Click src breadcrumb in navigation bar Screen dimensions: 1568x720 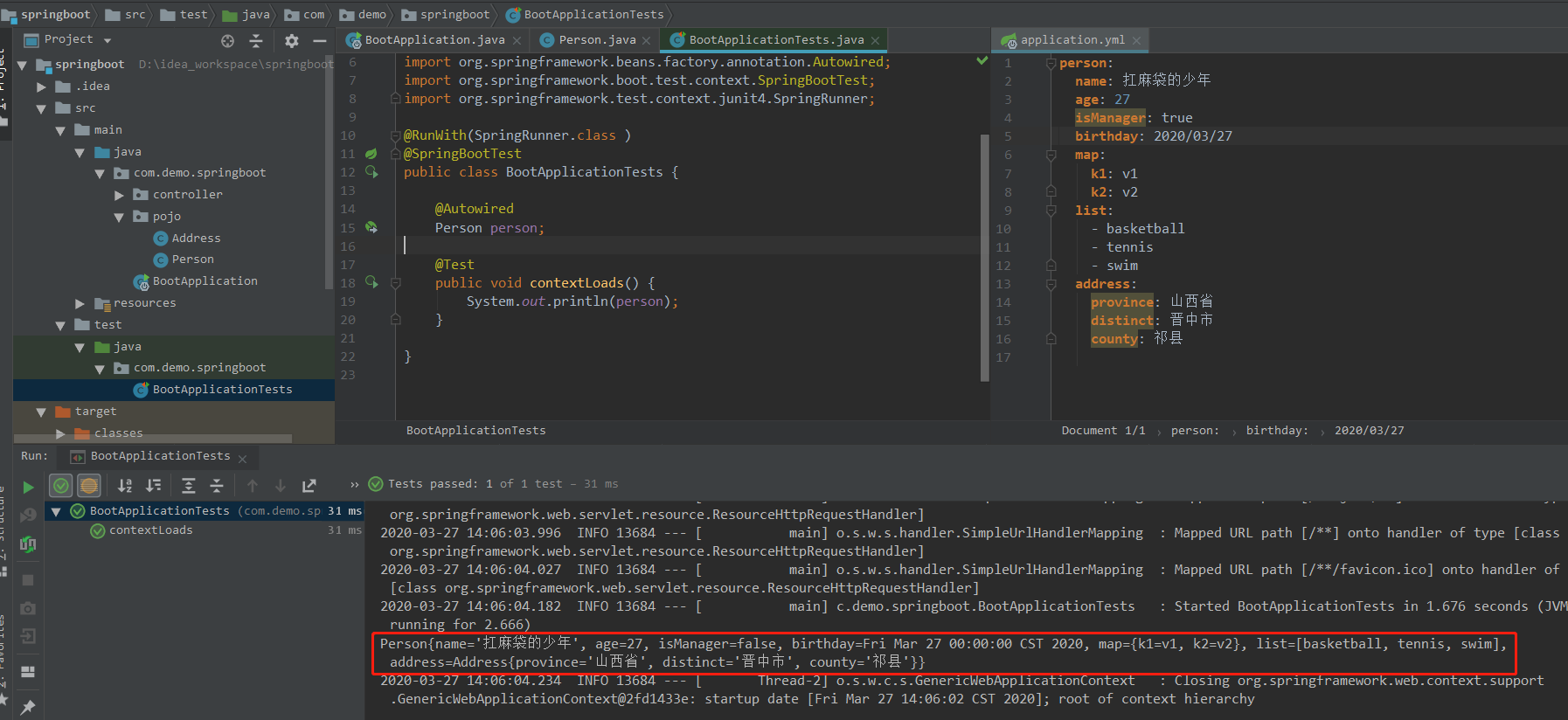click(126, 14)
